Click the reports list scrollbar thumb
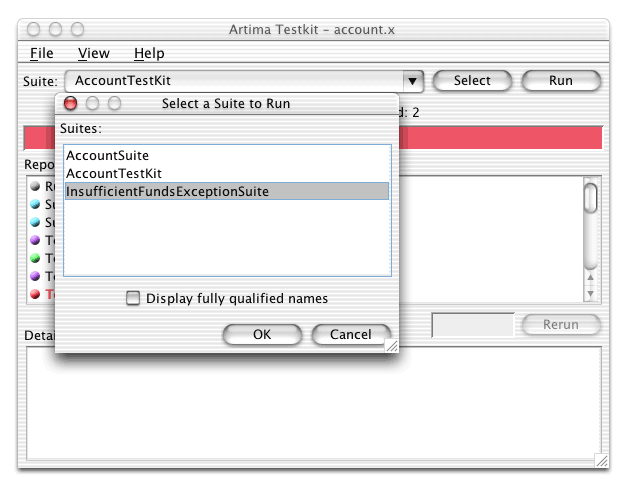 [590, 198]
